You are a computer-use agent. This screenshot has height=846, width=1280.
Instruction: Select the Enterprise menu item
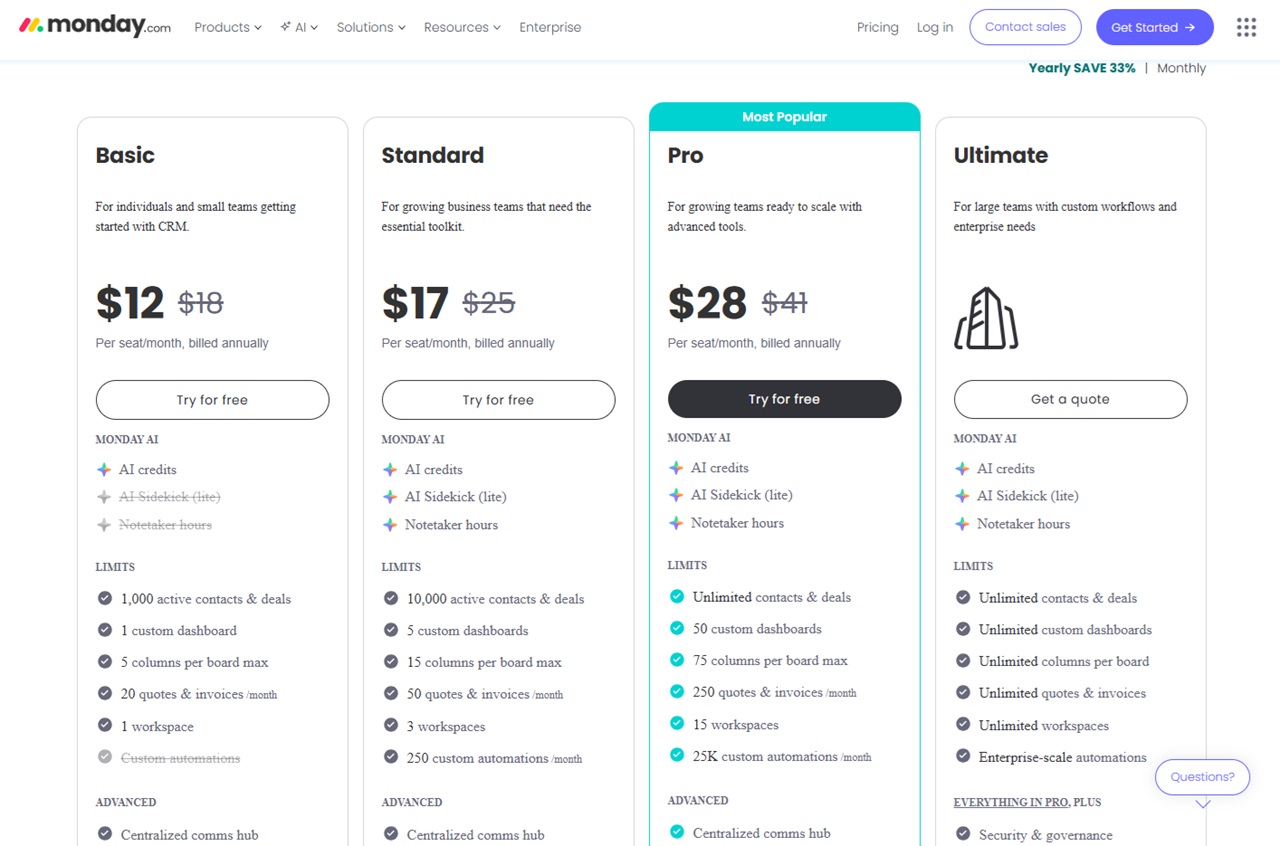[x=550, y=27]
